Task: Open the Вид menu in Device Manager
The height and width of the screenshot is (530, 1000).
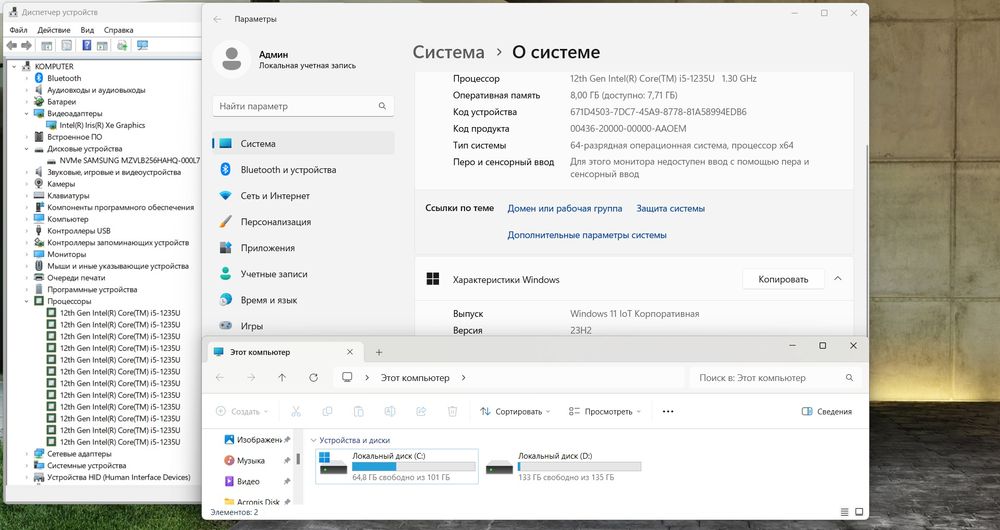Action: (87, 30)
